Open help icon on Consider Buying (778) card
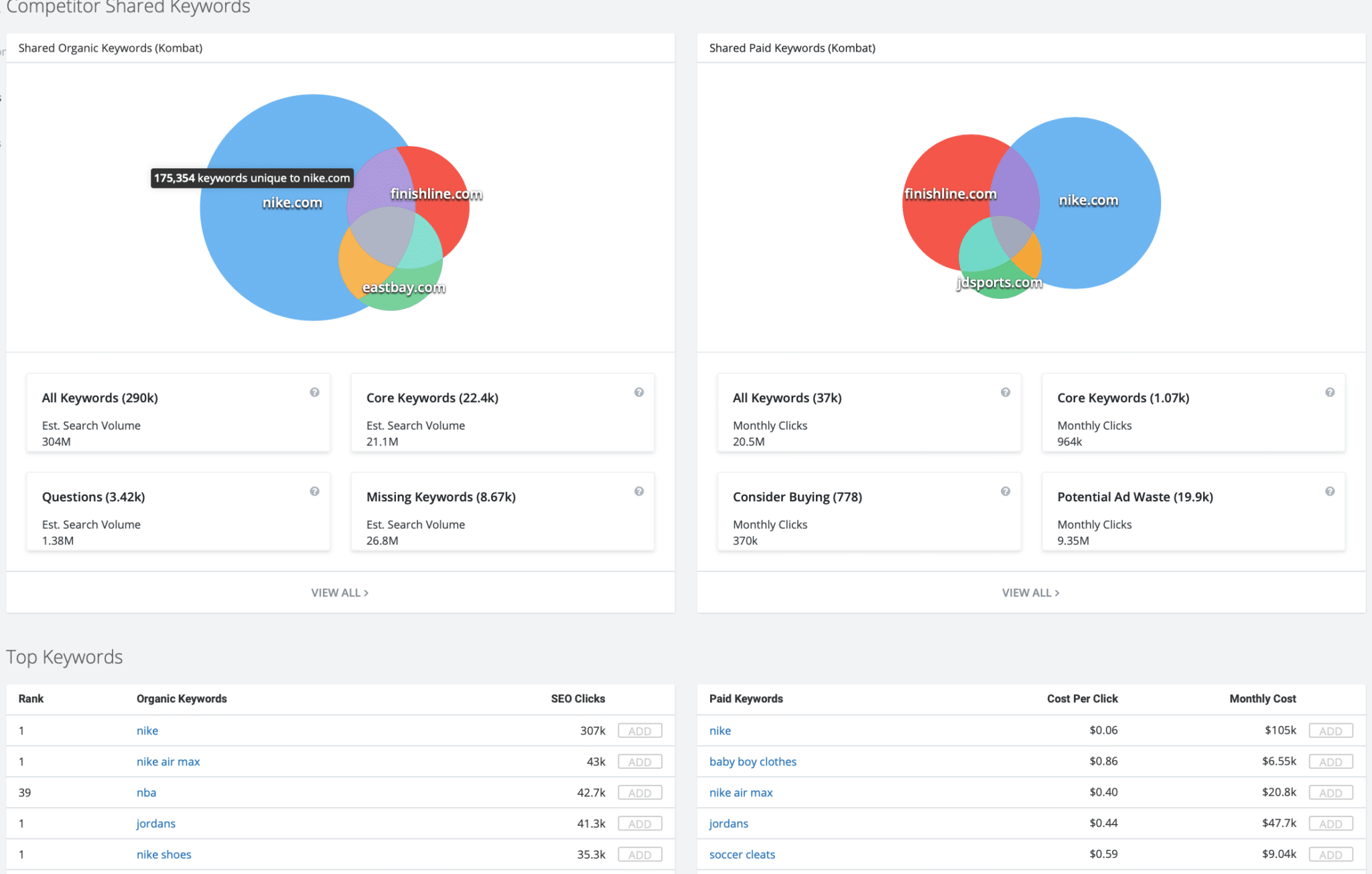This screenshot has height=874, width=1372. pyautogui.click(x=1006, y=492)
